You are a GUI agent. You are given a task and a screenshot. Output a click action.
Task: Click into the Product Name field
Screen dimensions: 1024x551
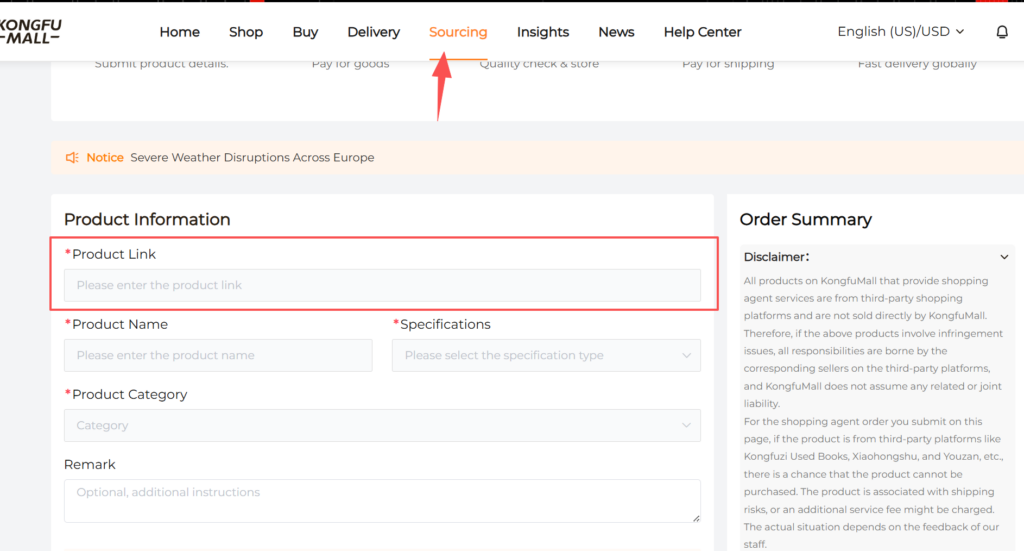point(218,355)
